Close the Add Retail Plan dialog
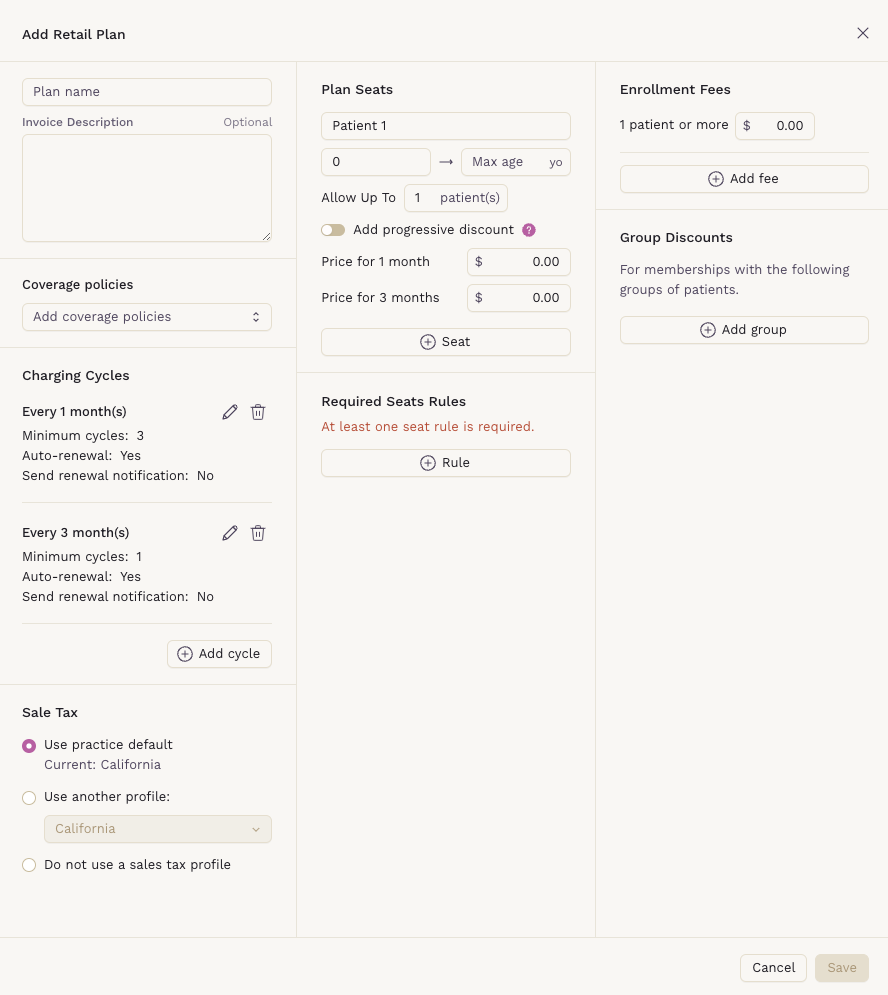 [863, 33]
